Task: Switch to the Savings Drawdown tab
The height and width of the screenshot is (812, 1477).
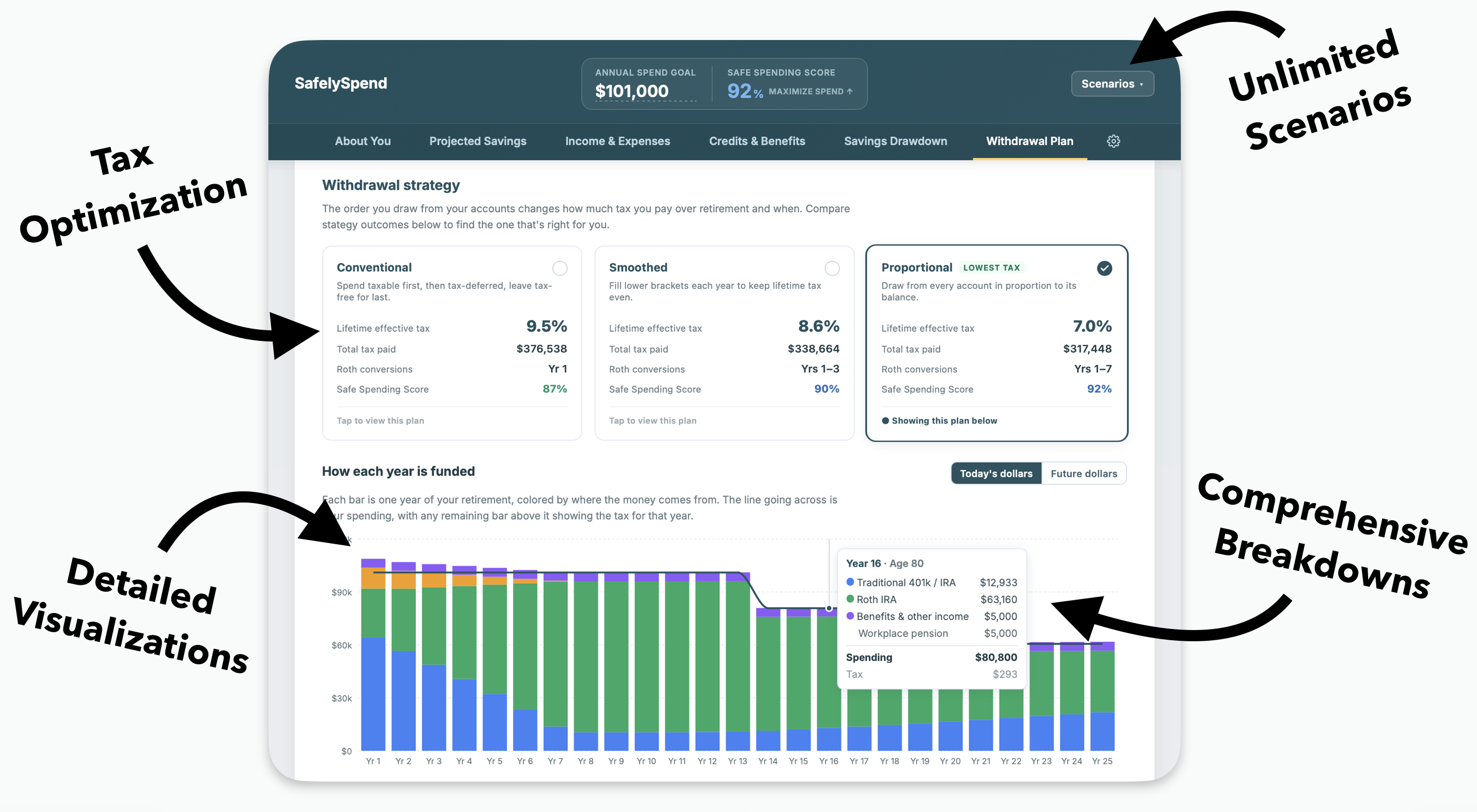Action: click(x=895, y=141)
